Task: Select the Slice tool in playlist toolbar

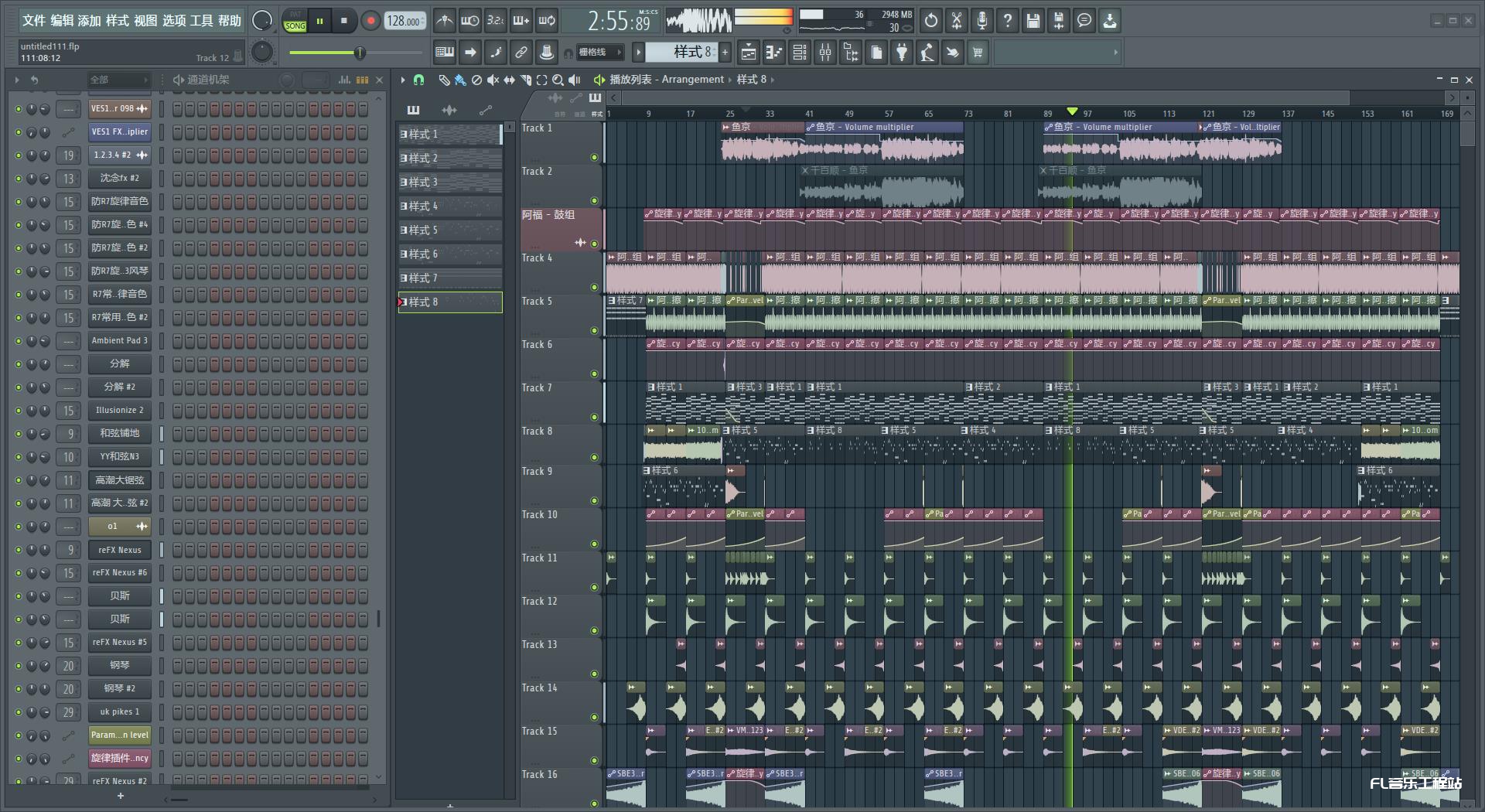Action: tap(525, 80)
